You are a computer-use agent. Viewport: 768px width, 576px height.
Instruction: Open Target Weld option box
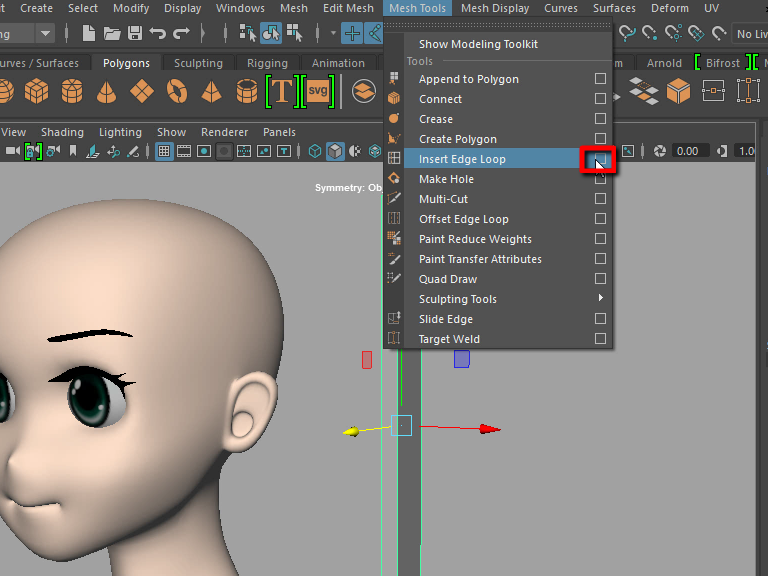tap(600, 339)
